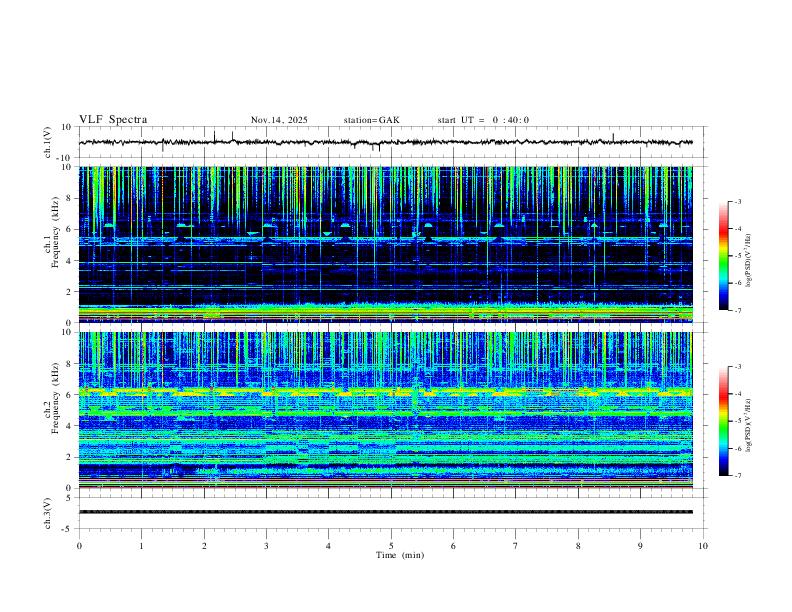Click the "3" tick label on the Time axis

266,546
